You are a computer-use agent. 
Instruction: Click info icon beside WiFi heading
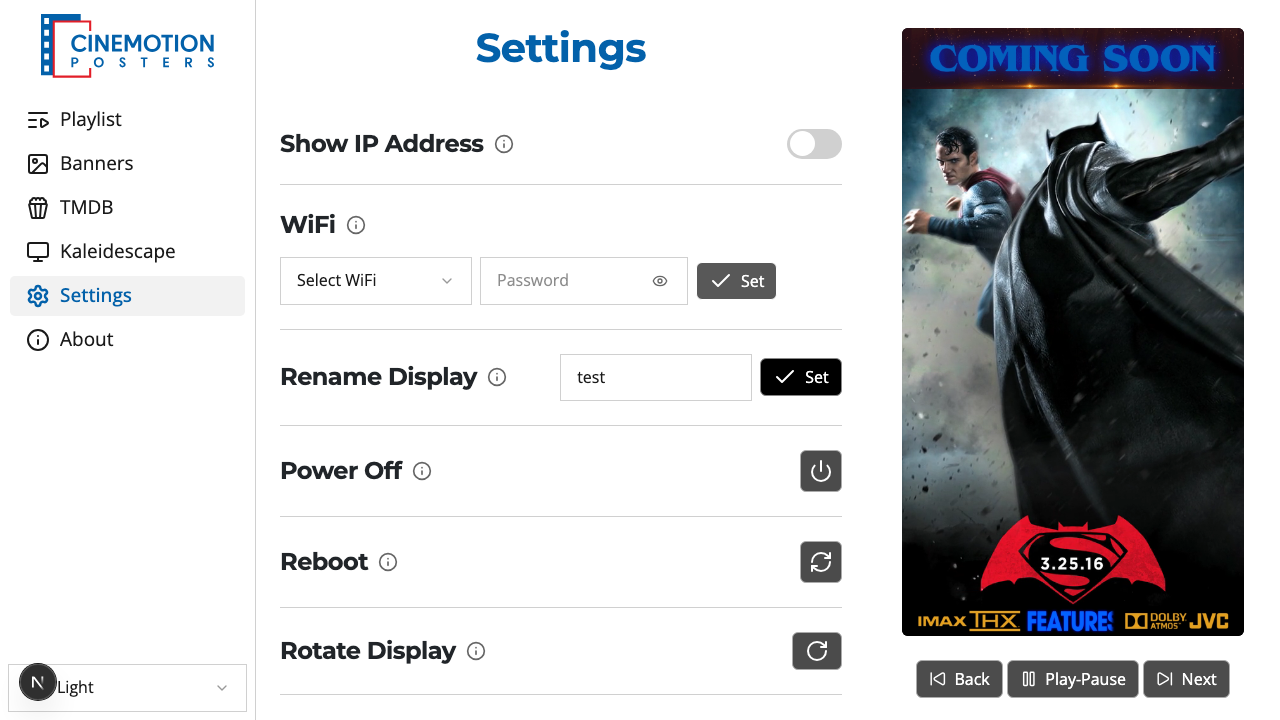click(x=356, y=225)
